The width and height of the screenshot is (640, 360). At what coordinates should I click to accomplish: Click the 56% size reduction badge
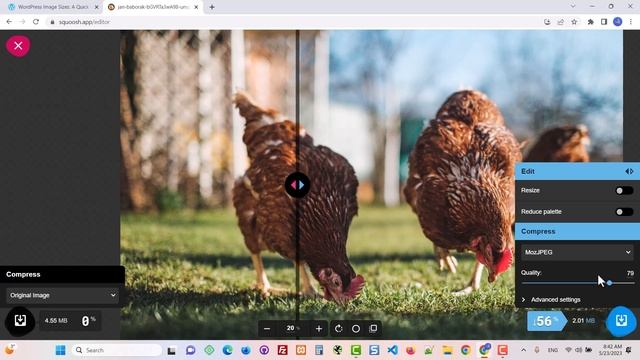pos(547,321)
